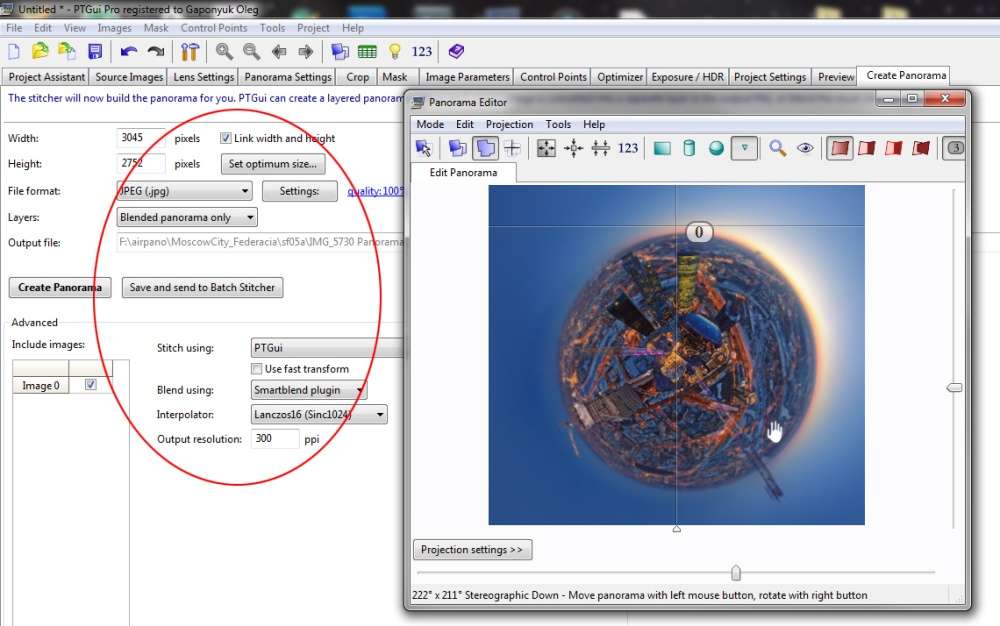Select cylindrical projection icon in Panorama Editor
This screenshot has width=1000, height=626.
point(689,148)
